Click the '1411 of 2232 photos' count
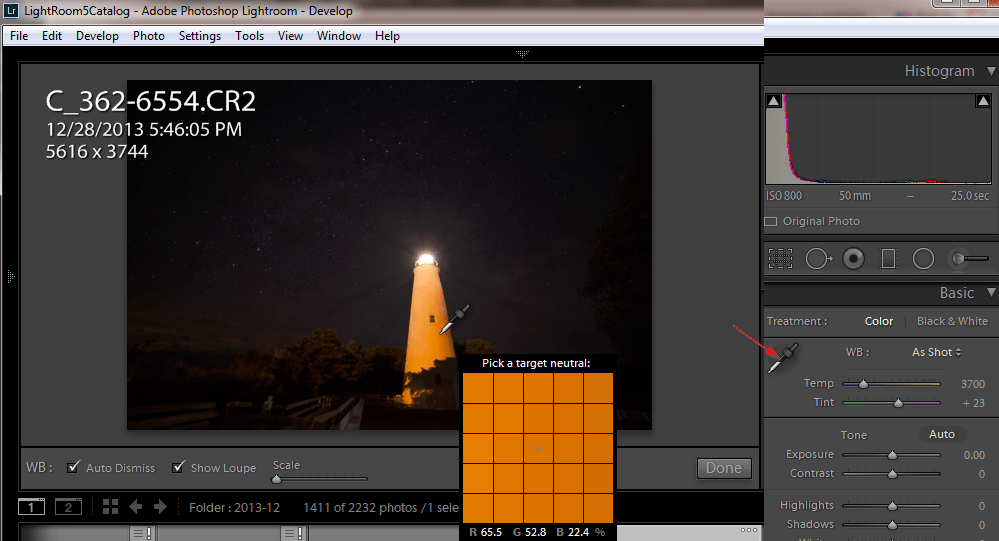This screenshot has height=541, width=999. pos(360,507)
